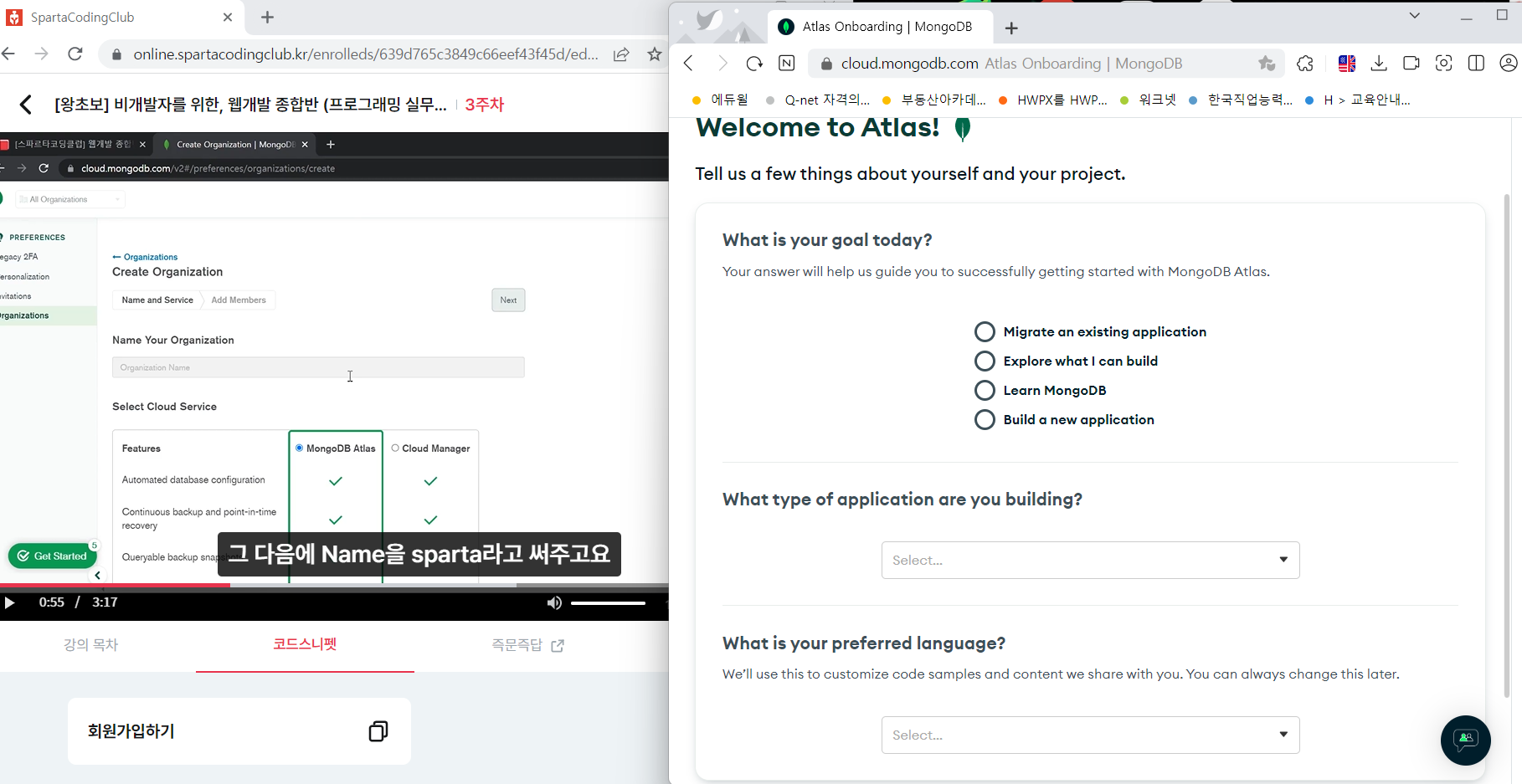Open the 즉문즉답 external tab
The image size is (1522, 784).
[528, 645]
